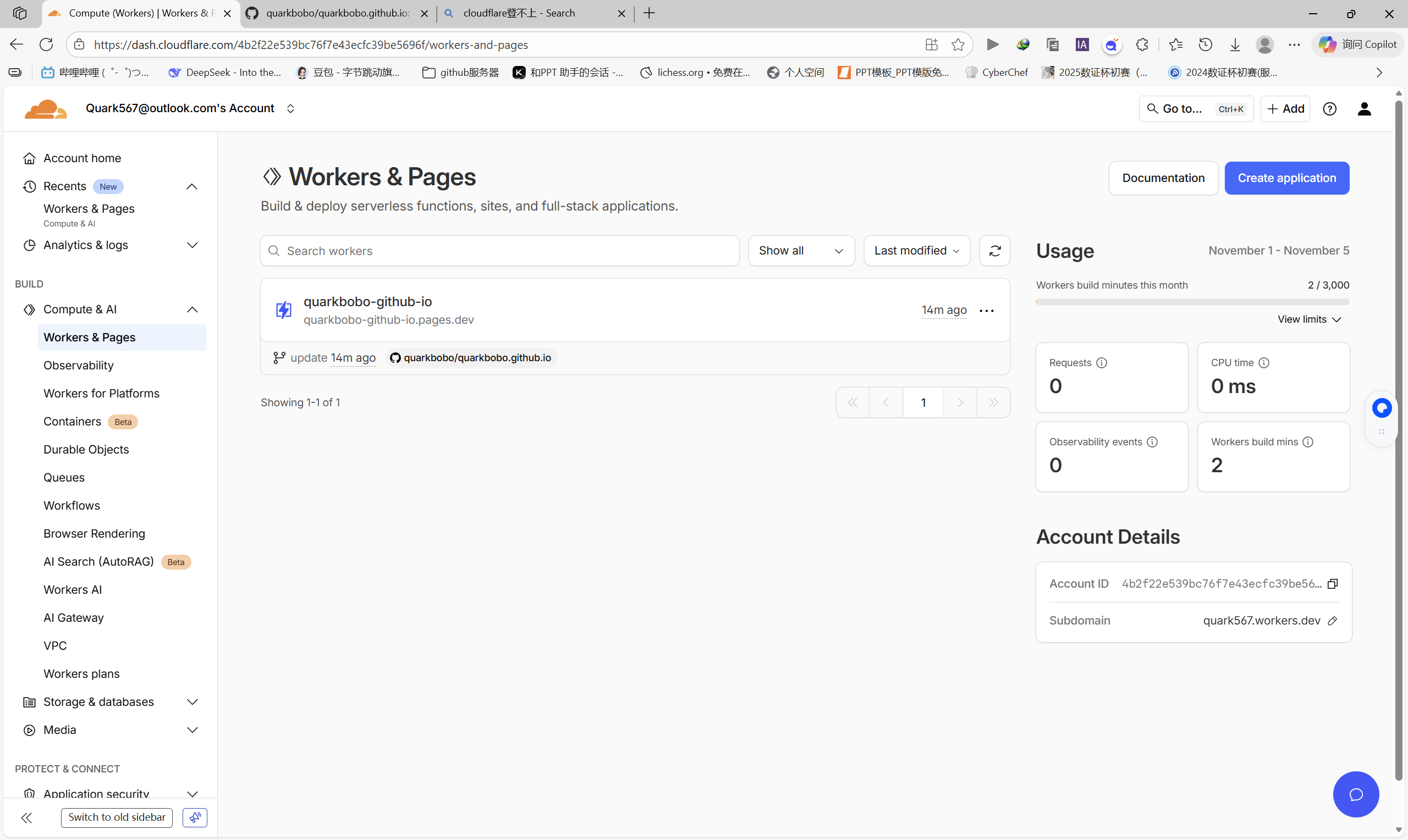Screen dimensions: 1408x840
Task: Open Observability in sidebar
Action: [x=79, y=365]
